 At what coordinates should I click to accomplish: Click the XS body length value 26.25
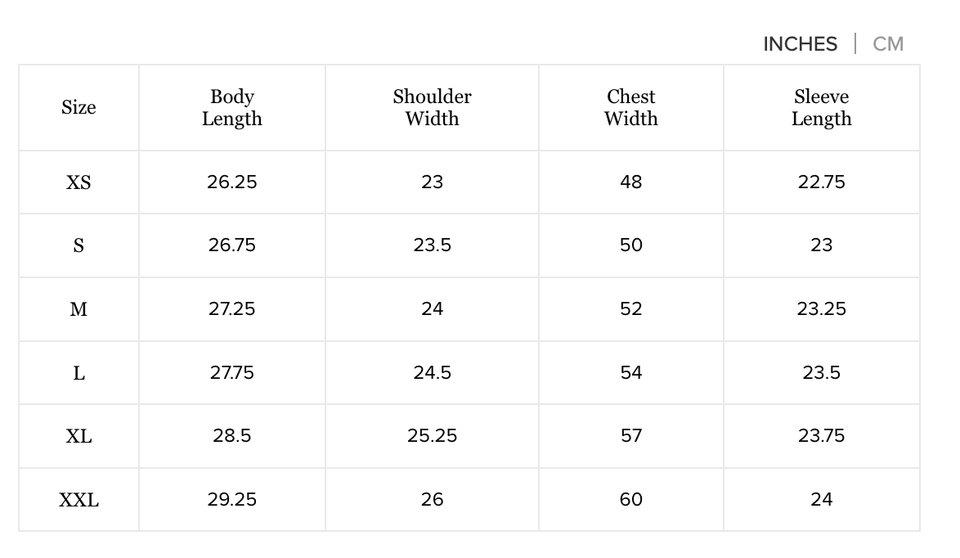[232, 182]
